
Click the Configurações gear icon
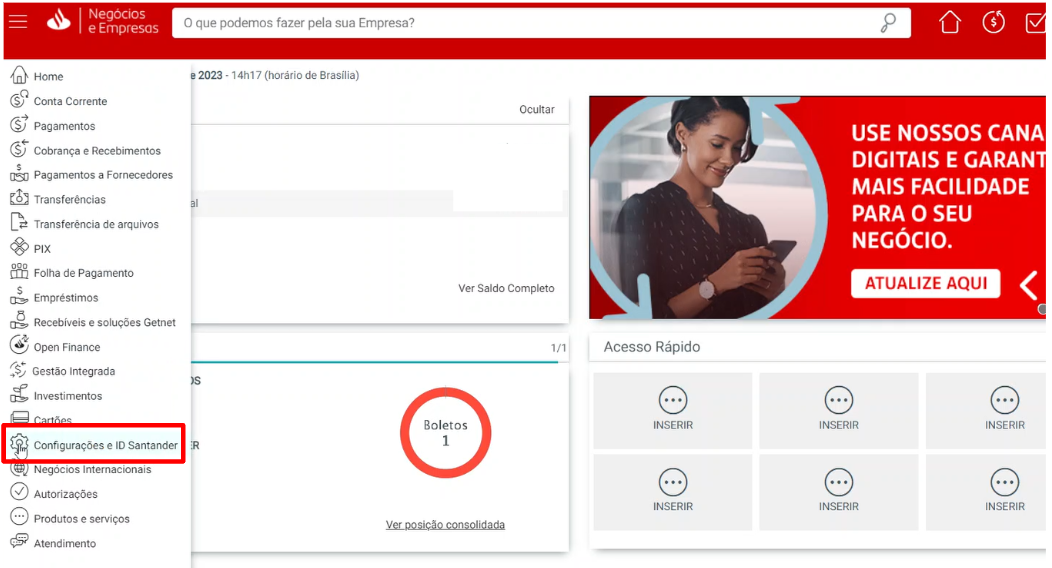(19, 444)
